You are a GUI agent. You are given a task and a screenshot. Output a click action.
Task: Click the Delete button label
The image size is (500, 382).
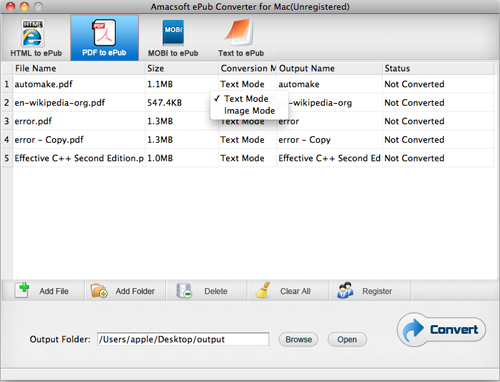pos(216,291)
